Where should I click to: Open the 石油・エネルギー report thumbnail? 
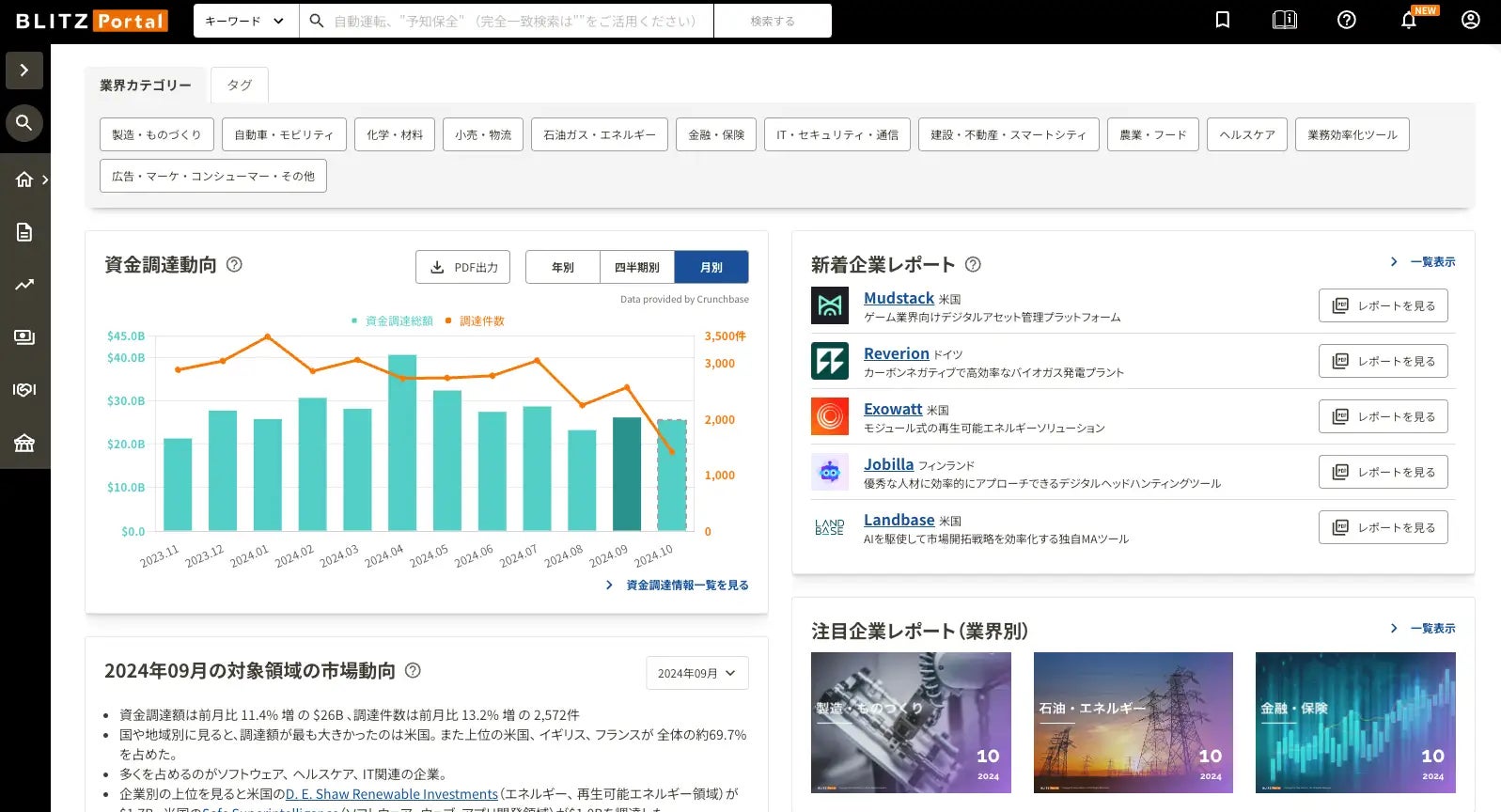click(x=1133, y=723)
